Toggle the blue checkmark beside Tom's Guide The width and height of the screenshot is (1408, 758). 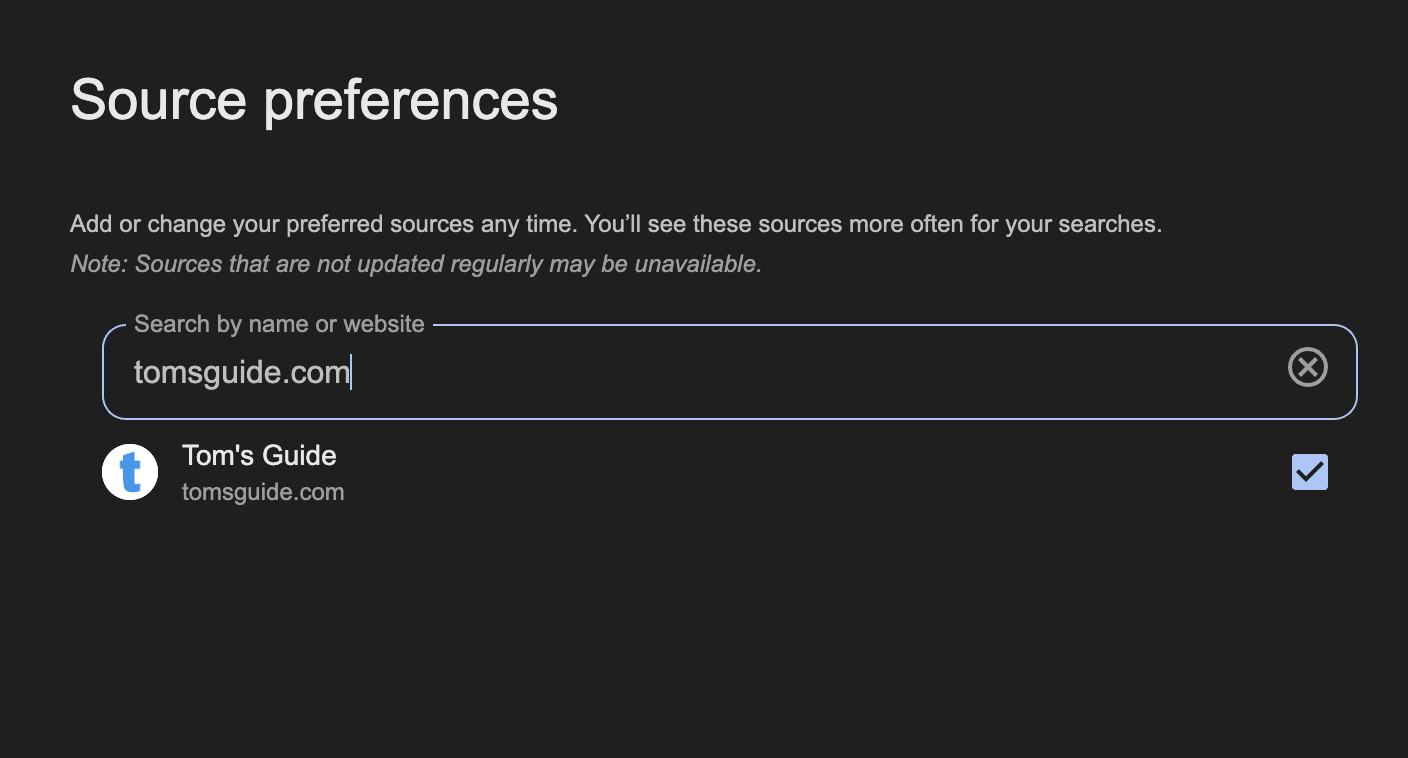tap(1309, 472)
